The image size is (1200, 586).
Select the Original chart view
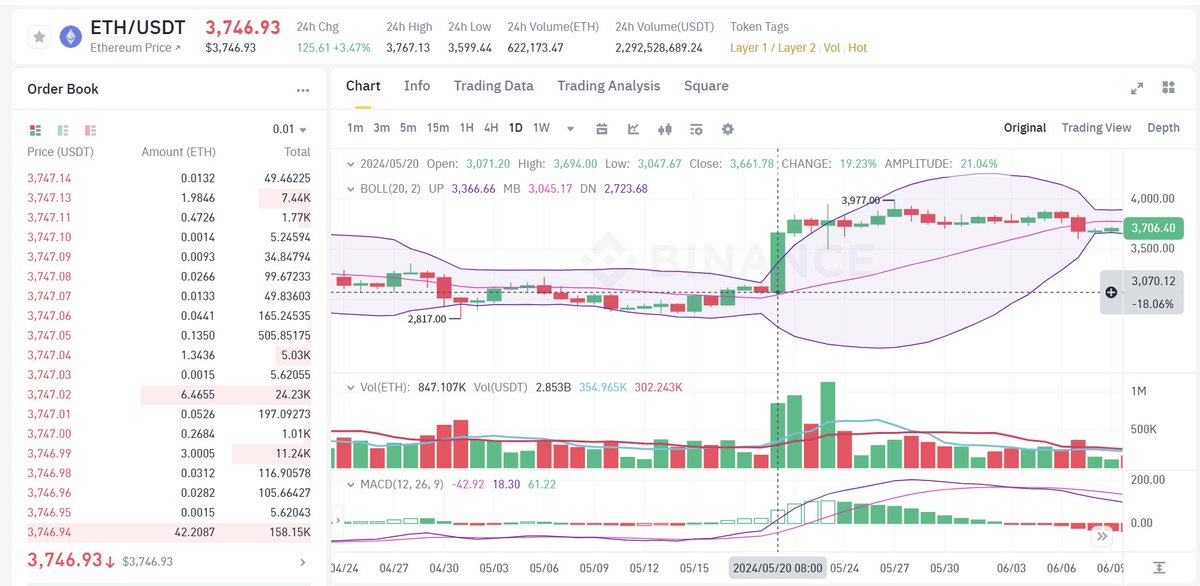[1025, 128]
